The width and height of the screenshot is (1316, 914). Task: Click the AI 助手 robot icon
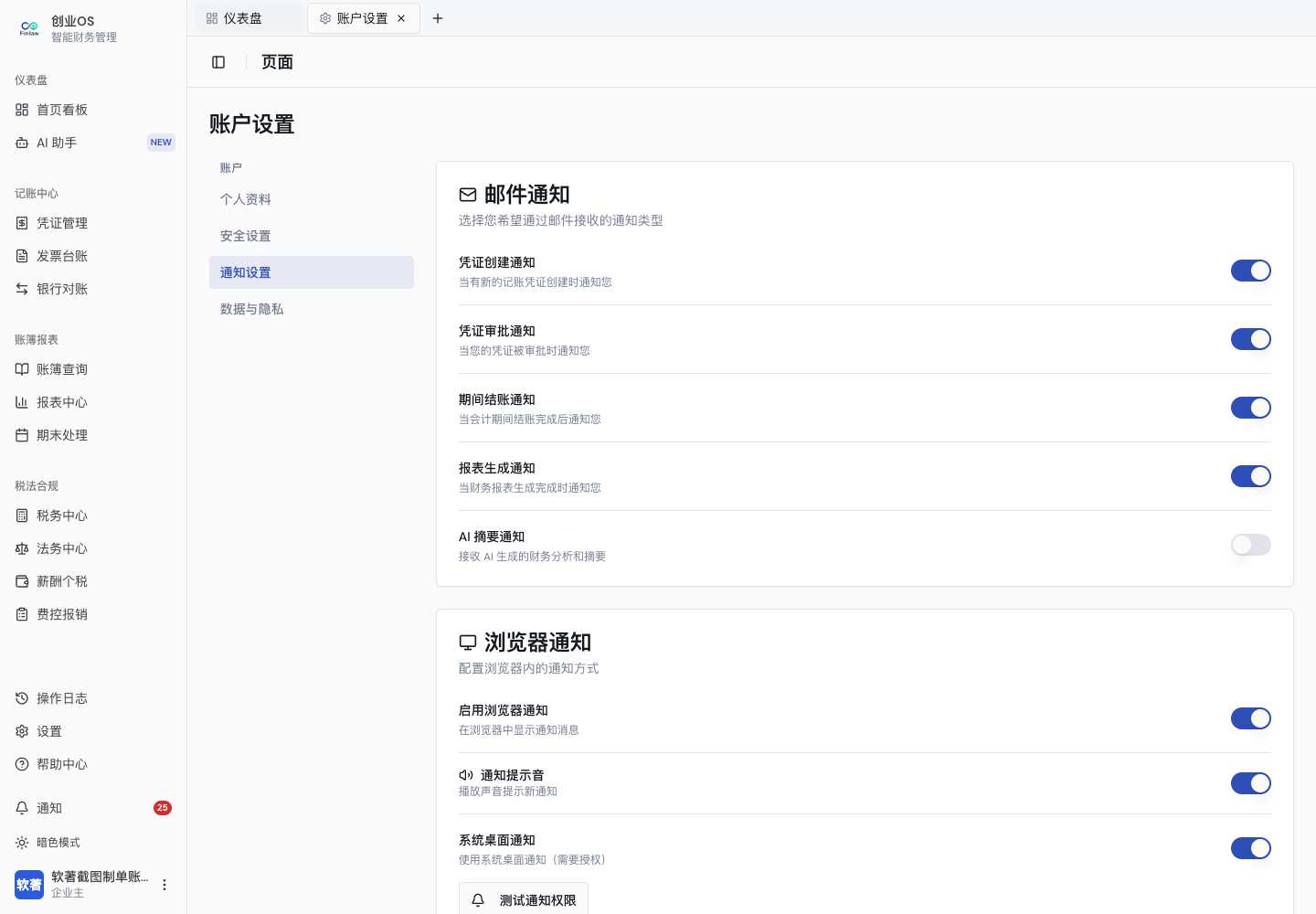[x=22, y=143]
